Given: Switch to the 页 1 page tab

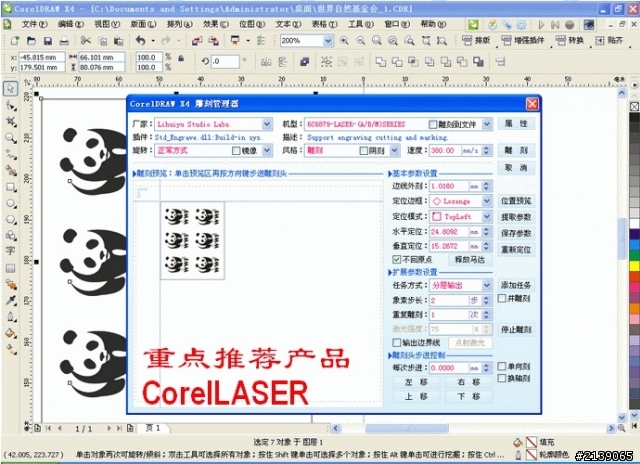Looking at the screenshot, I should pyautogui.click(x=153, y=428).
